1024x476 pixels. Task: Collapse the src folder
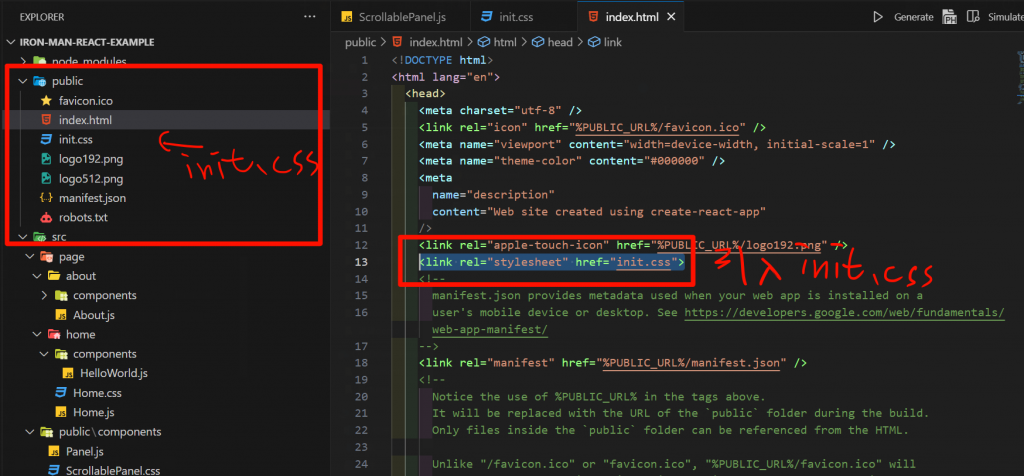tap(24, 236)
